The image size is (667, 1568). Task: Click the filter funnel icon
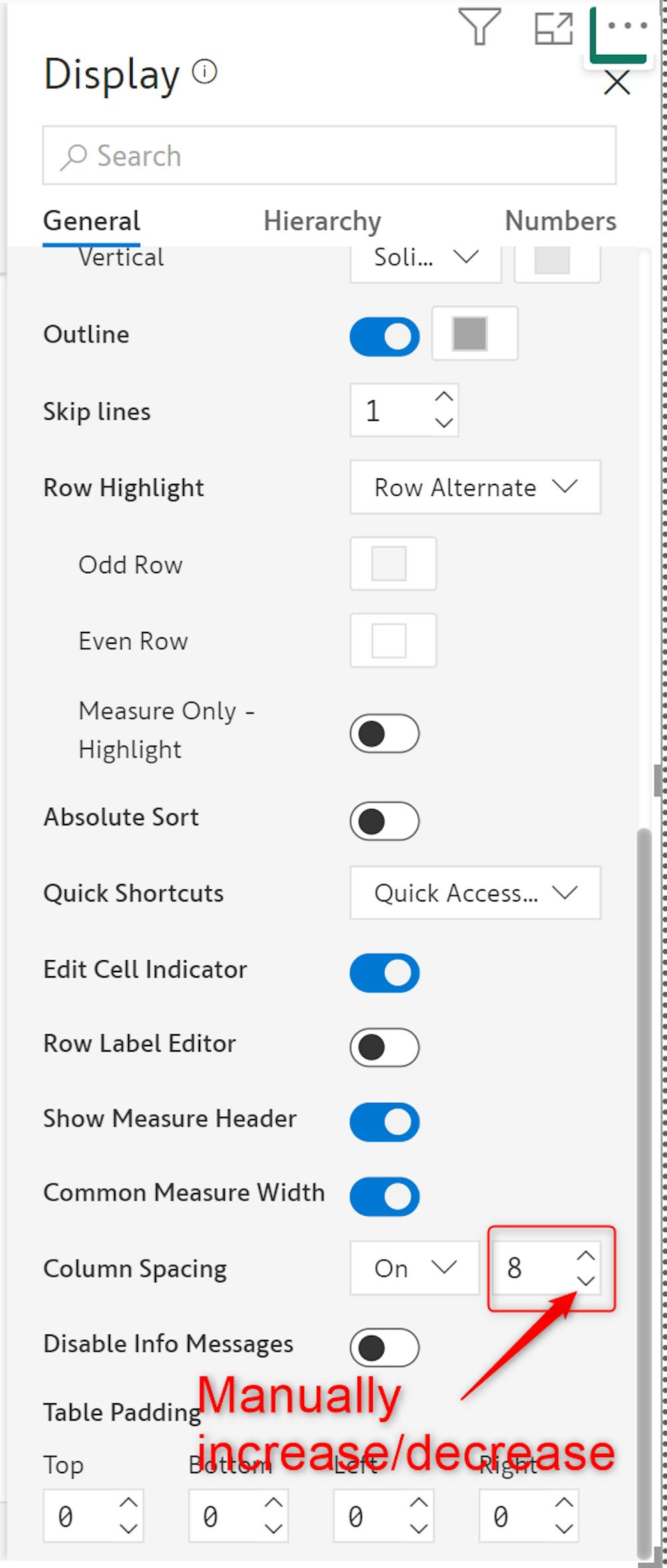point(479,27)
